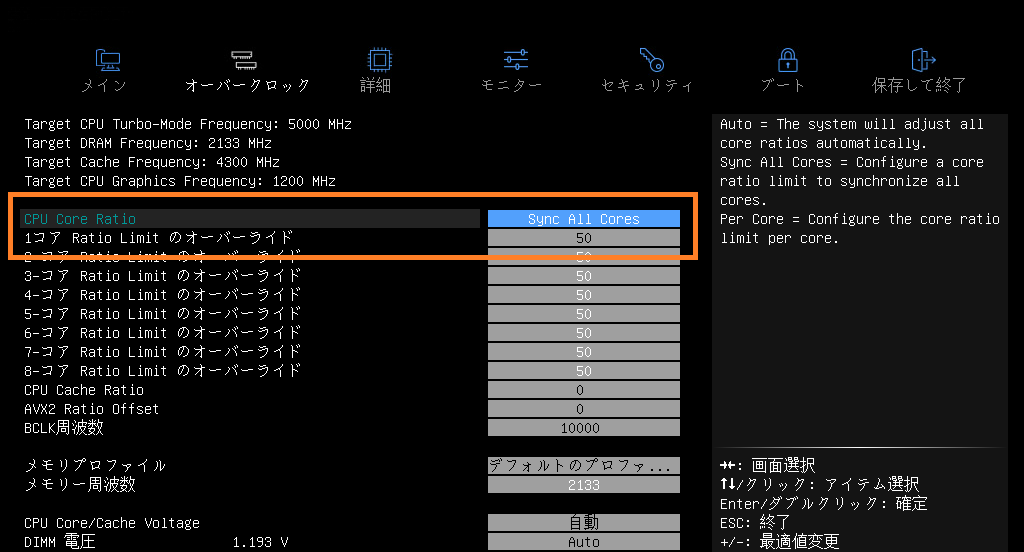Select the AVX2 Ratio Offset value field
This screenshot has height=552, width=1024.
pos(584,409)
